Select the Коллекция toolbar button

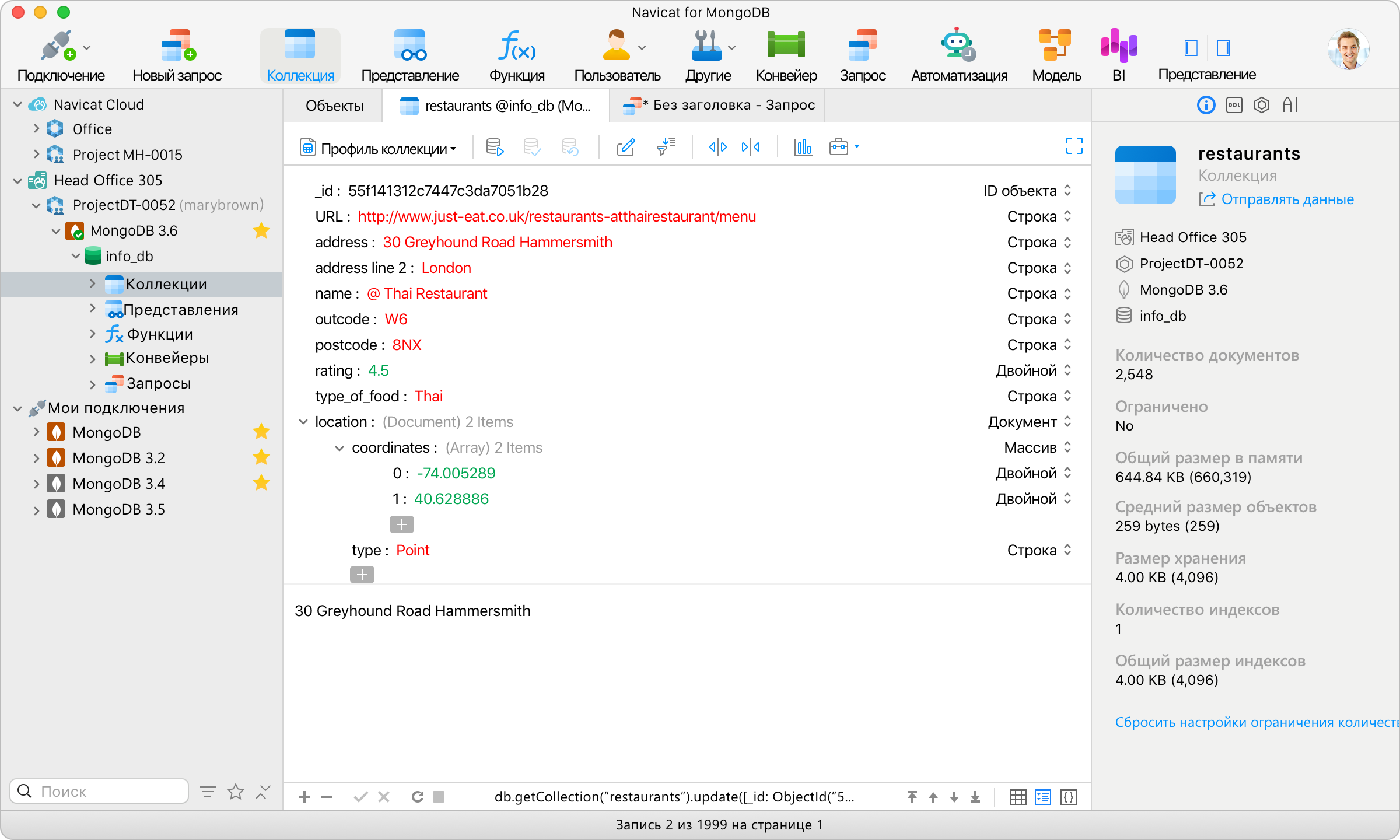pos(300,56)
